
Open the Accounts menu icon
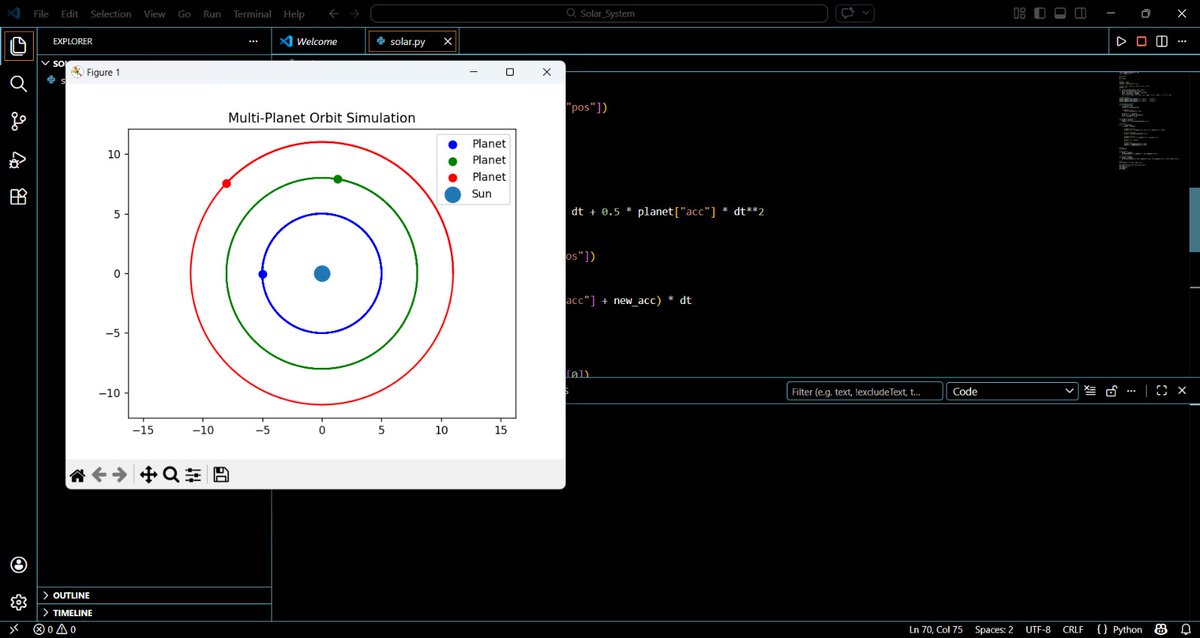pos(18,565)
